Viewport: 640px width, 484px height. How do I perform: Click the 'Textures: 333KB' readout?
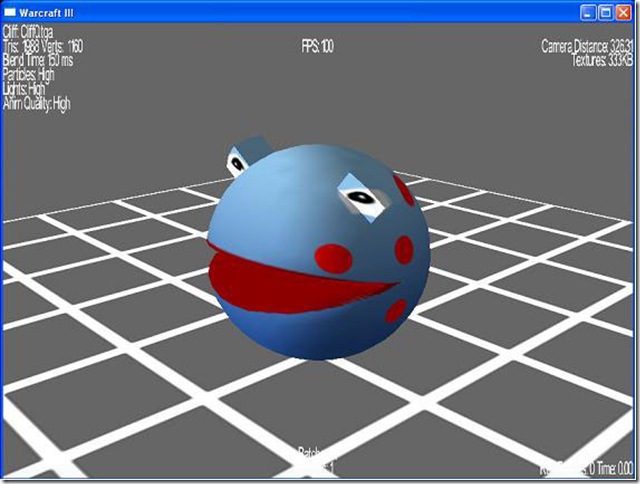(x=602, y=60)
